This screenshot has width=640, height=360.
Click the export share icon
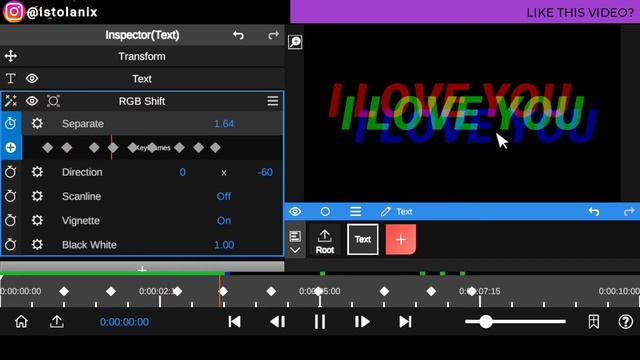coord(57,322)
